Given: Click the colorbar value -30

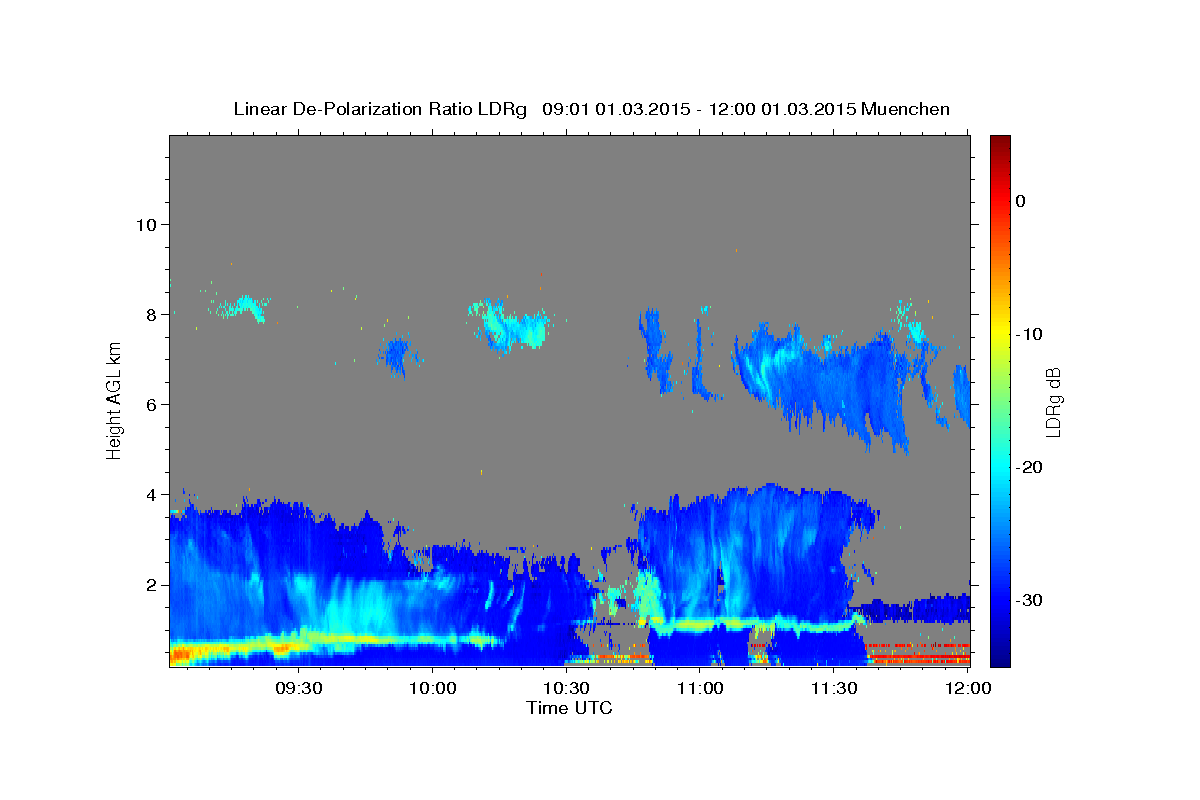Looking at the screenshot, I should pyautogui.click(x=1029, y=600).
